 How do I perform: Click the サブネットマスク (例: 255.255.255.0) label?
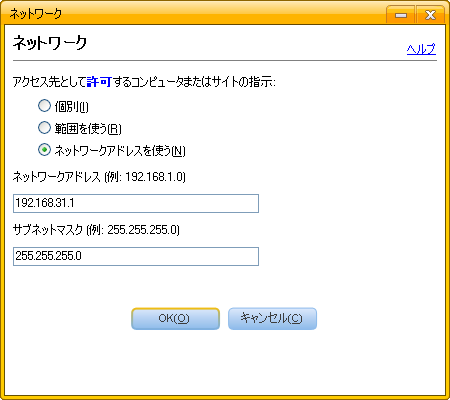pyautogui.click(x=96, y=230)
